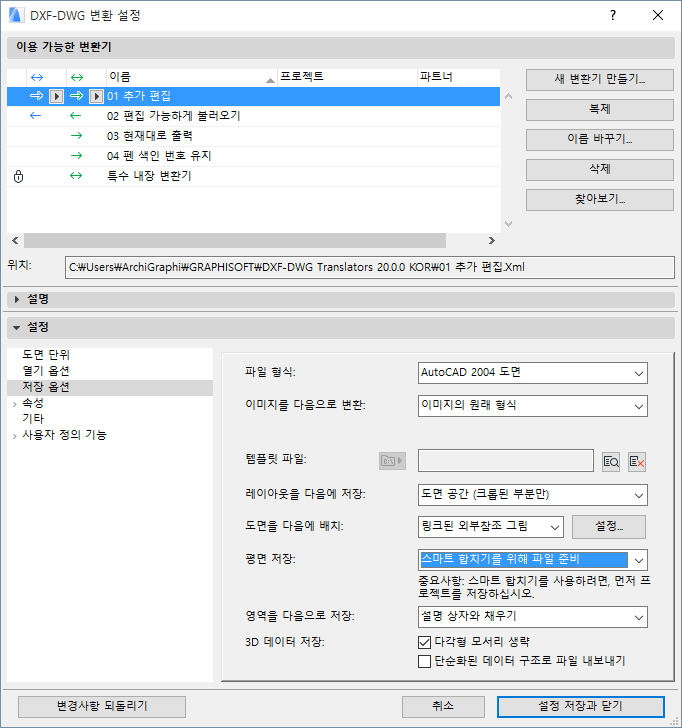The width and height of the screenshot is (682, 728).
Task: Click blue left arrow in 02 편집 가능하게 불러오기 row
Action: [x=36, y=116]
